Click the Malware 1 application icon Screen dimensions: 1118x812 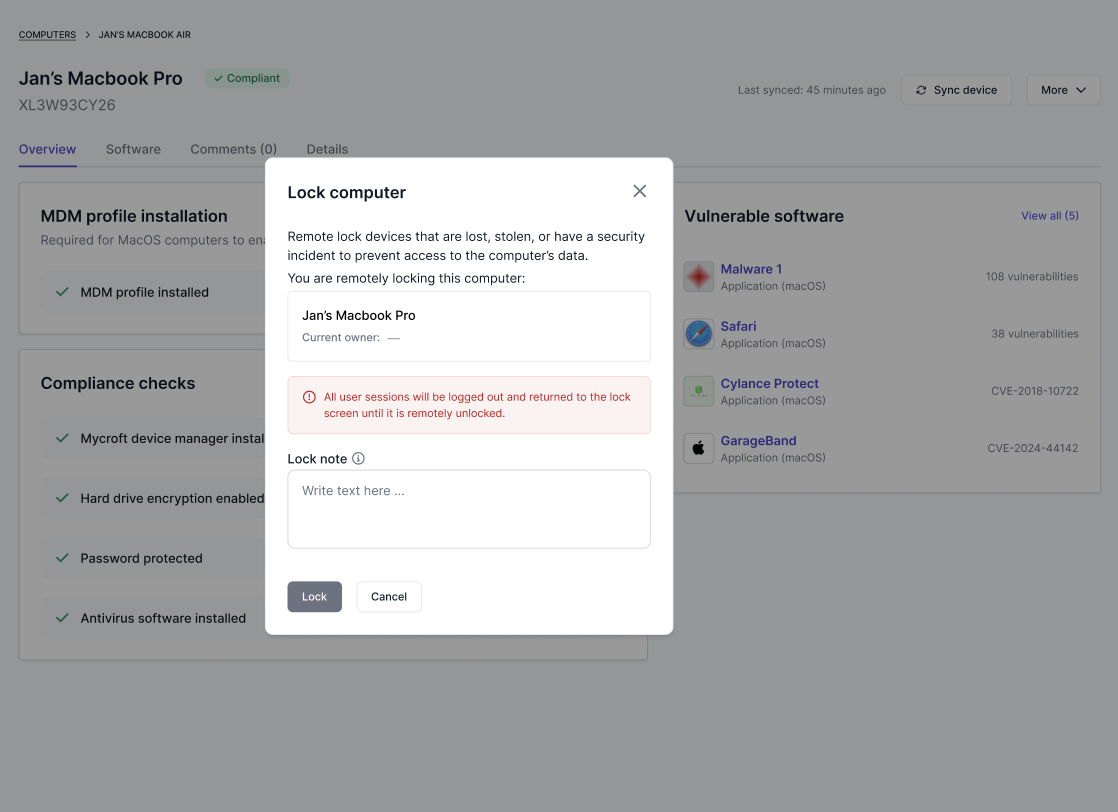[698, 277]
